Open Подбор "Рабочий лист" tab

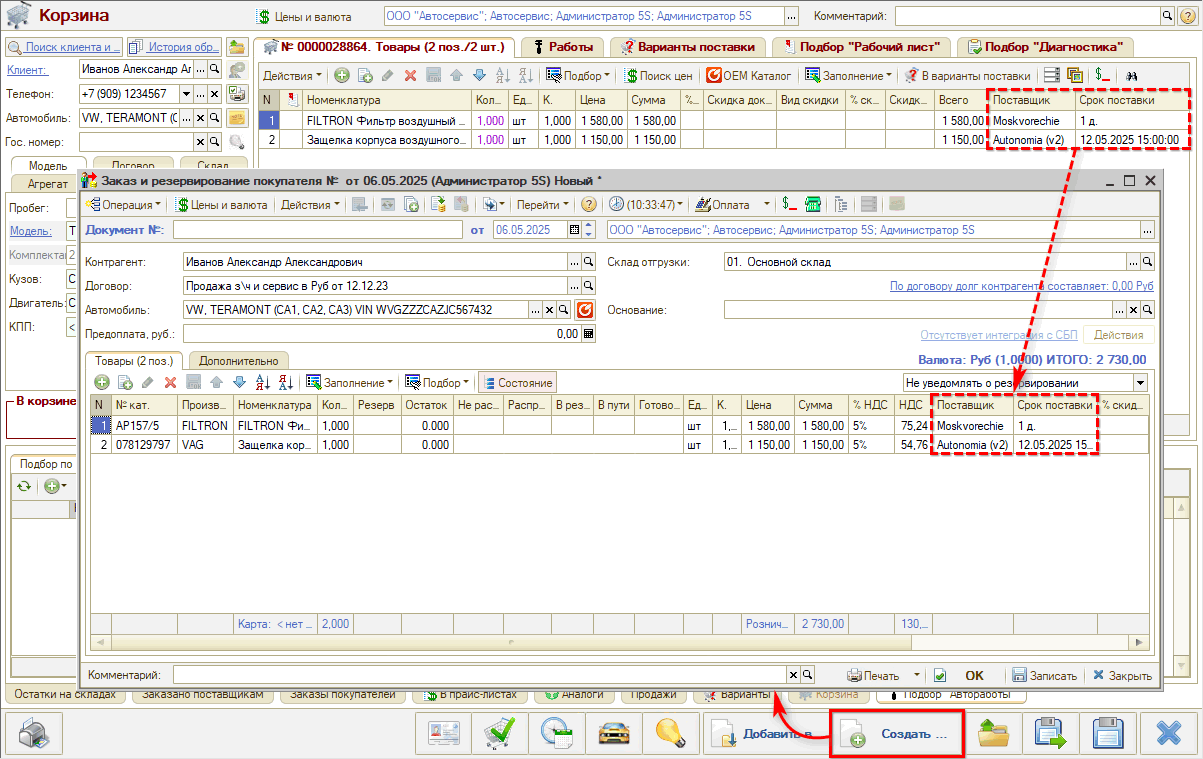tap(862, 47)
